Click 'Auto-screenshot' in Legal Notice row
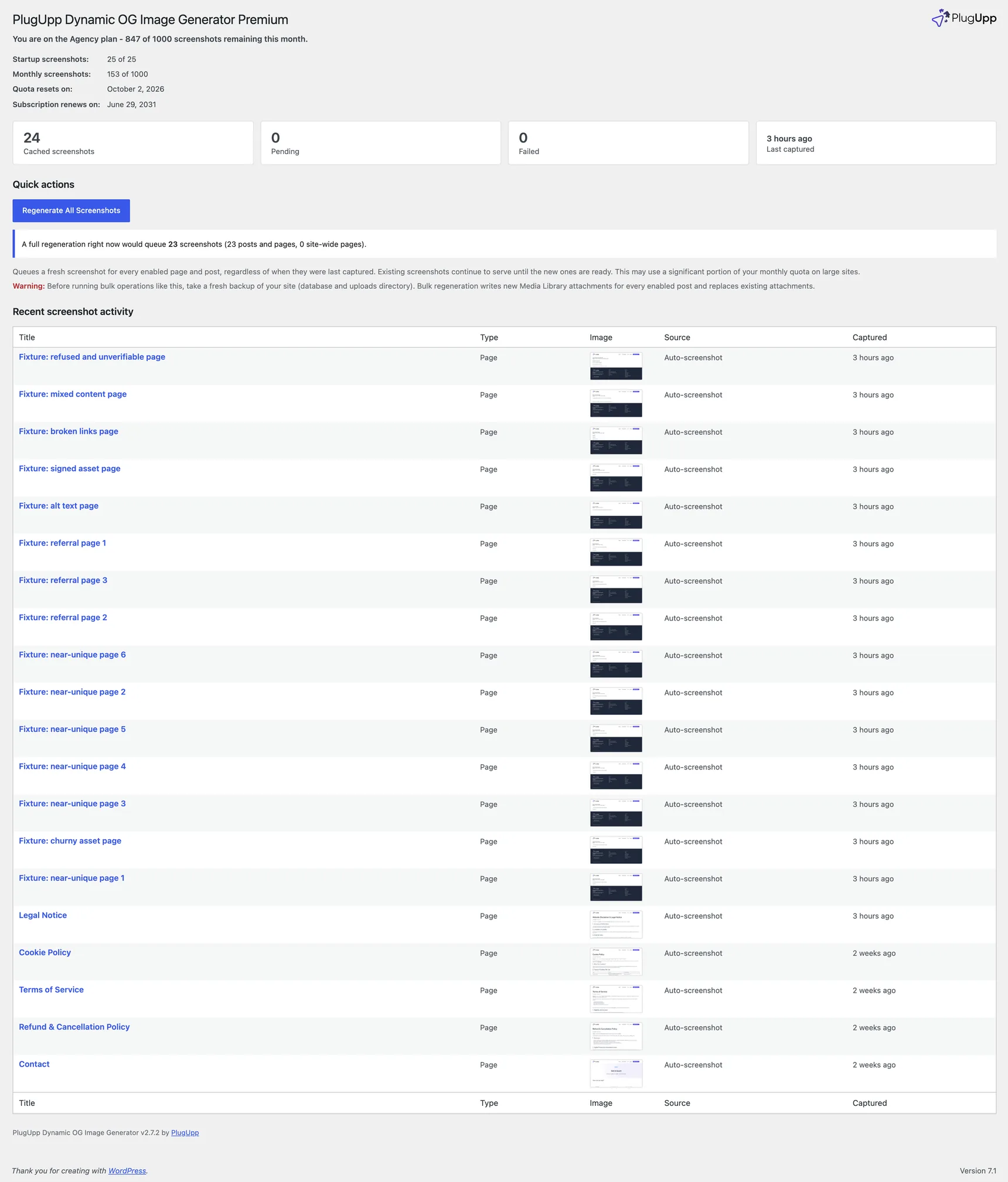Image resolution: width=1008 pixels, height=1182 pixels. point(693,916)
